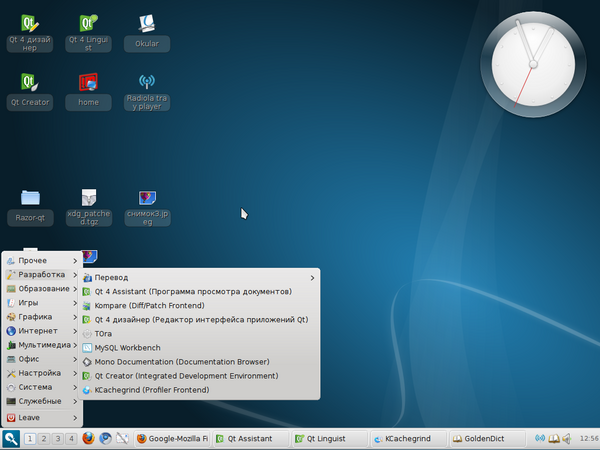Image resolution: width=600 pixels, height=450 pixels.
Task: Click the analog clock widget
Action: click(533, 64)
